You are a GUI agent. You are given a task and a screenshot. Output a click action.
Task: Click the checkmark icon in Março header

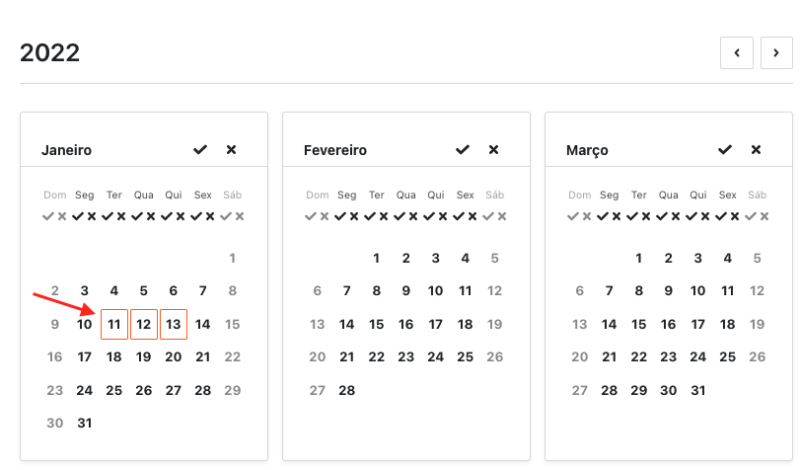(725, 150)
